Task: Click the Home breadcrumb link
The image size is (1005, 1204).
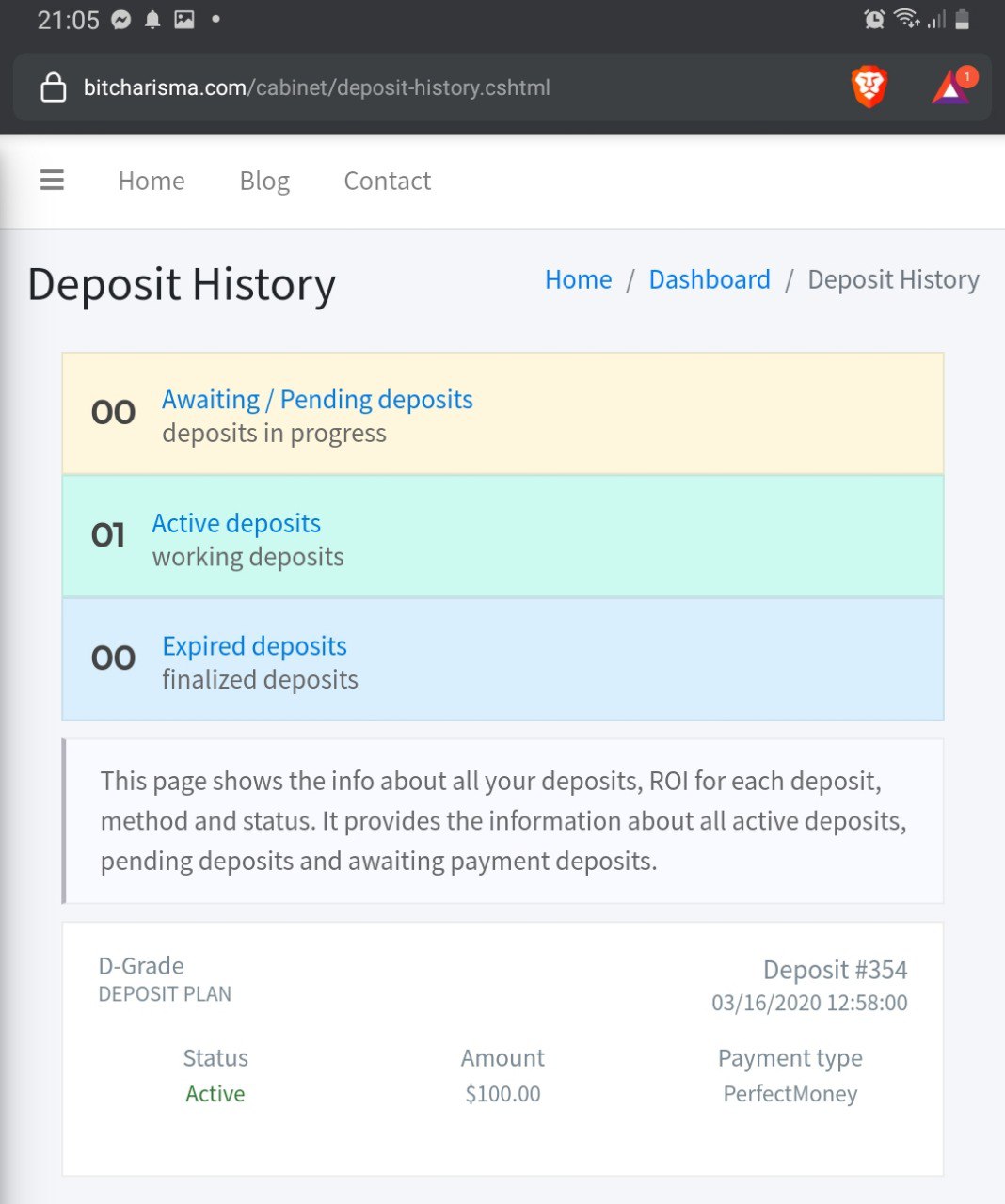Action: coord(578,279)
